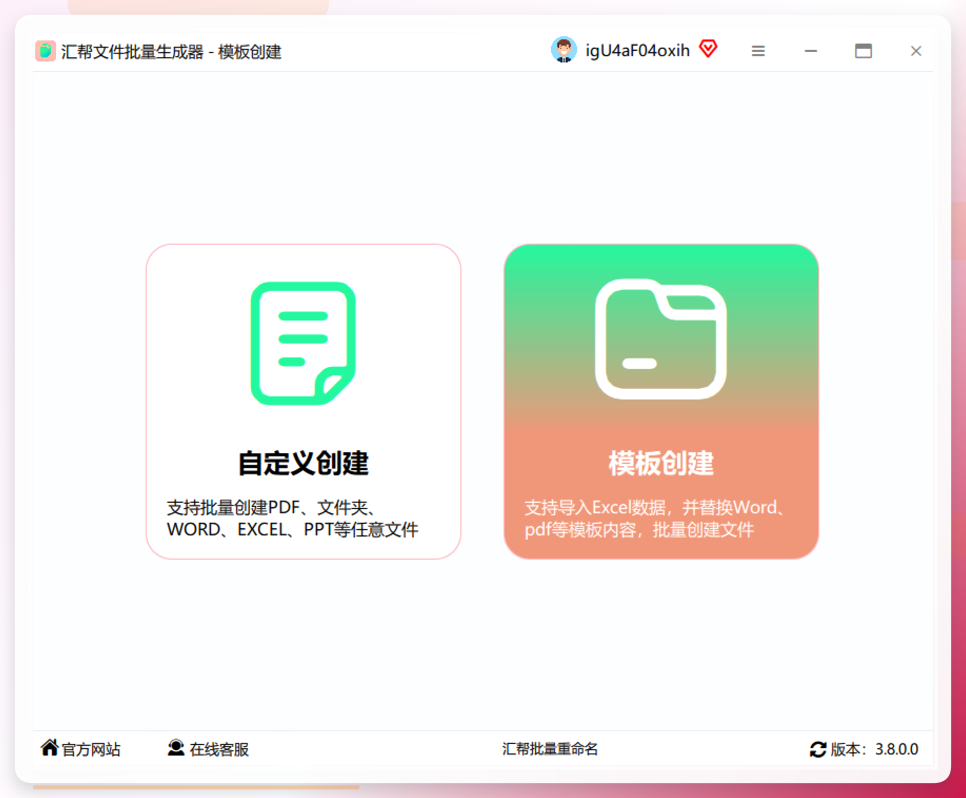
Task: Click window title 汇帮文件批量生成器 - 模板创建
Action: point(171,52)
